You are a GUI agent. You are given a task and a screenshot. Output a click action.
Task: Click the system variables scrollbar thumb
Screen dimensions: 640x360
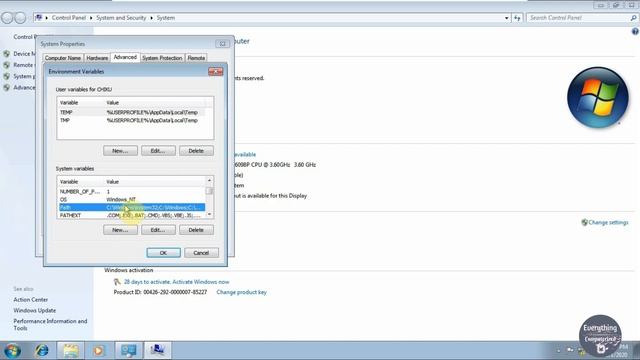pyautogui.click(x=209, y=191)
